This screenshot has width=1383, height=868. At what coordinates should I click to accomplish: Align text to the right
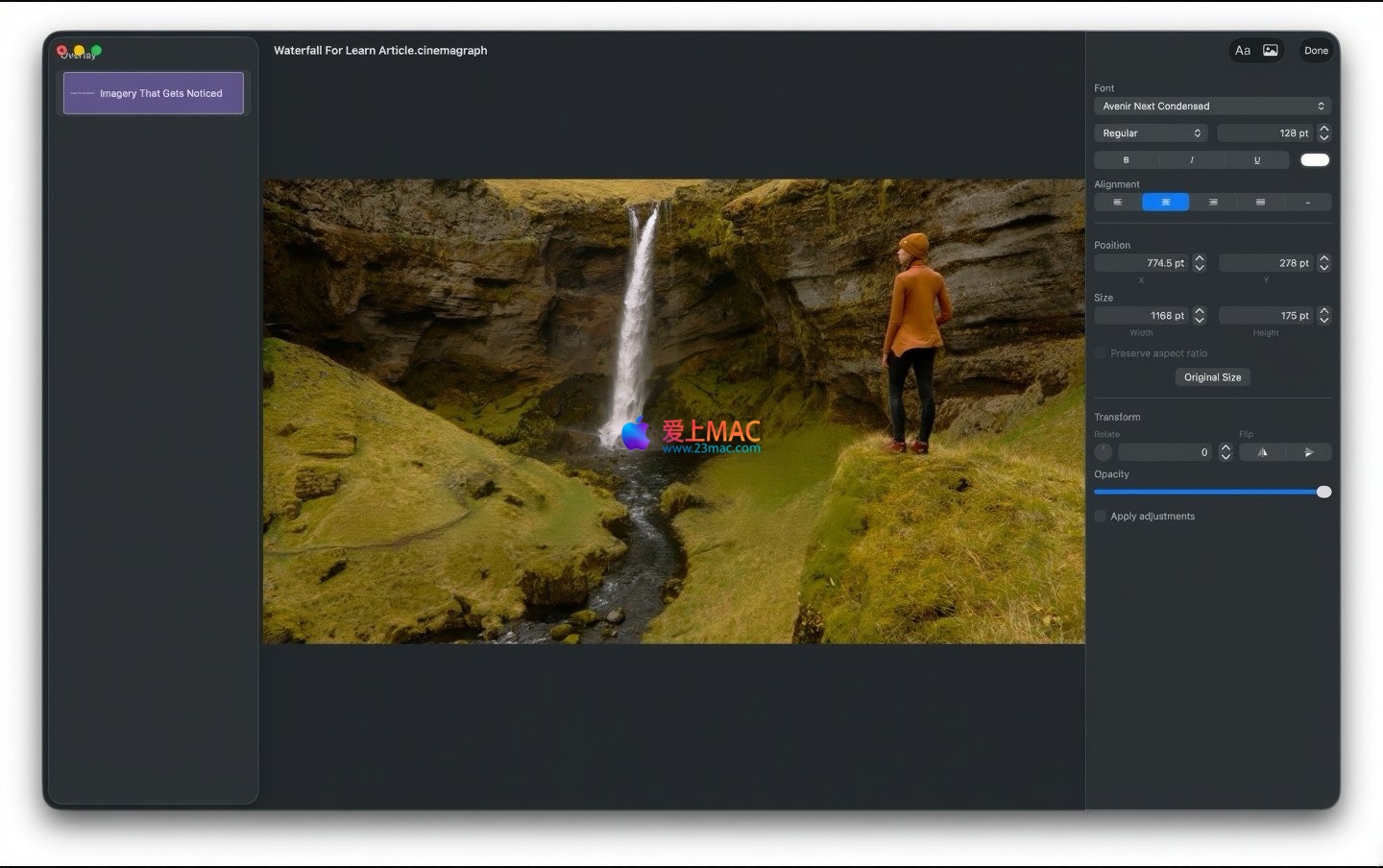tap(1213, 203)
